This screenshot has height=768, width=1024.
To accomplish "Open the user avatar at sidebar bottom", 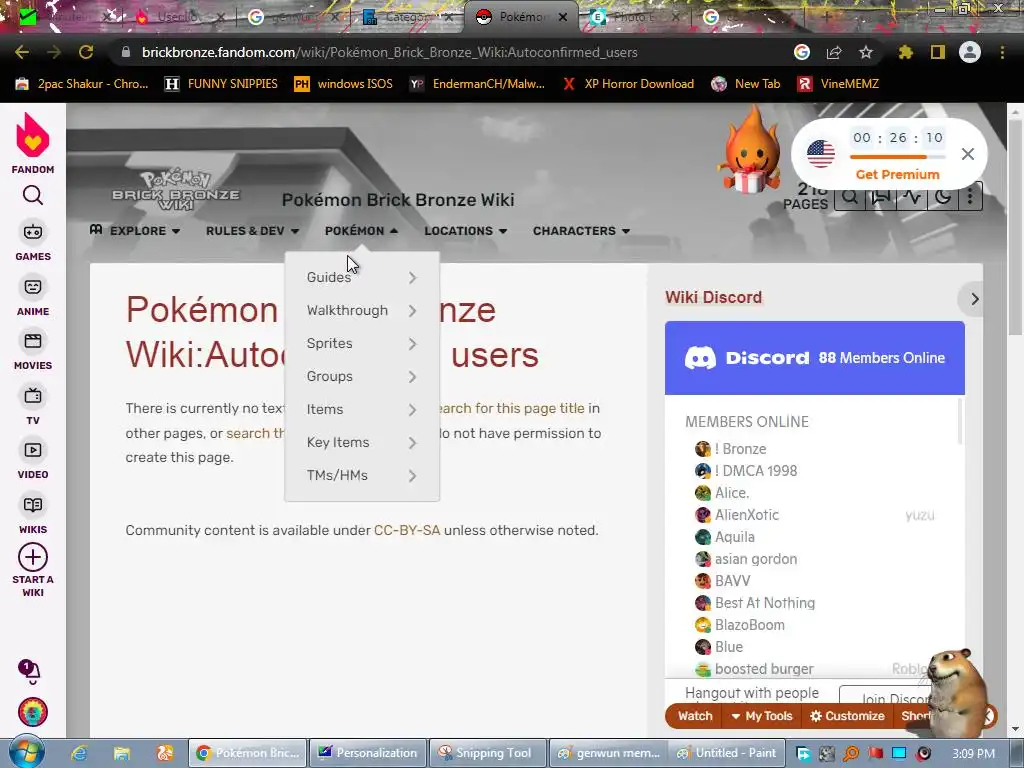I will pyautogui.click(x=33, y=712).
